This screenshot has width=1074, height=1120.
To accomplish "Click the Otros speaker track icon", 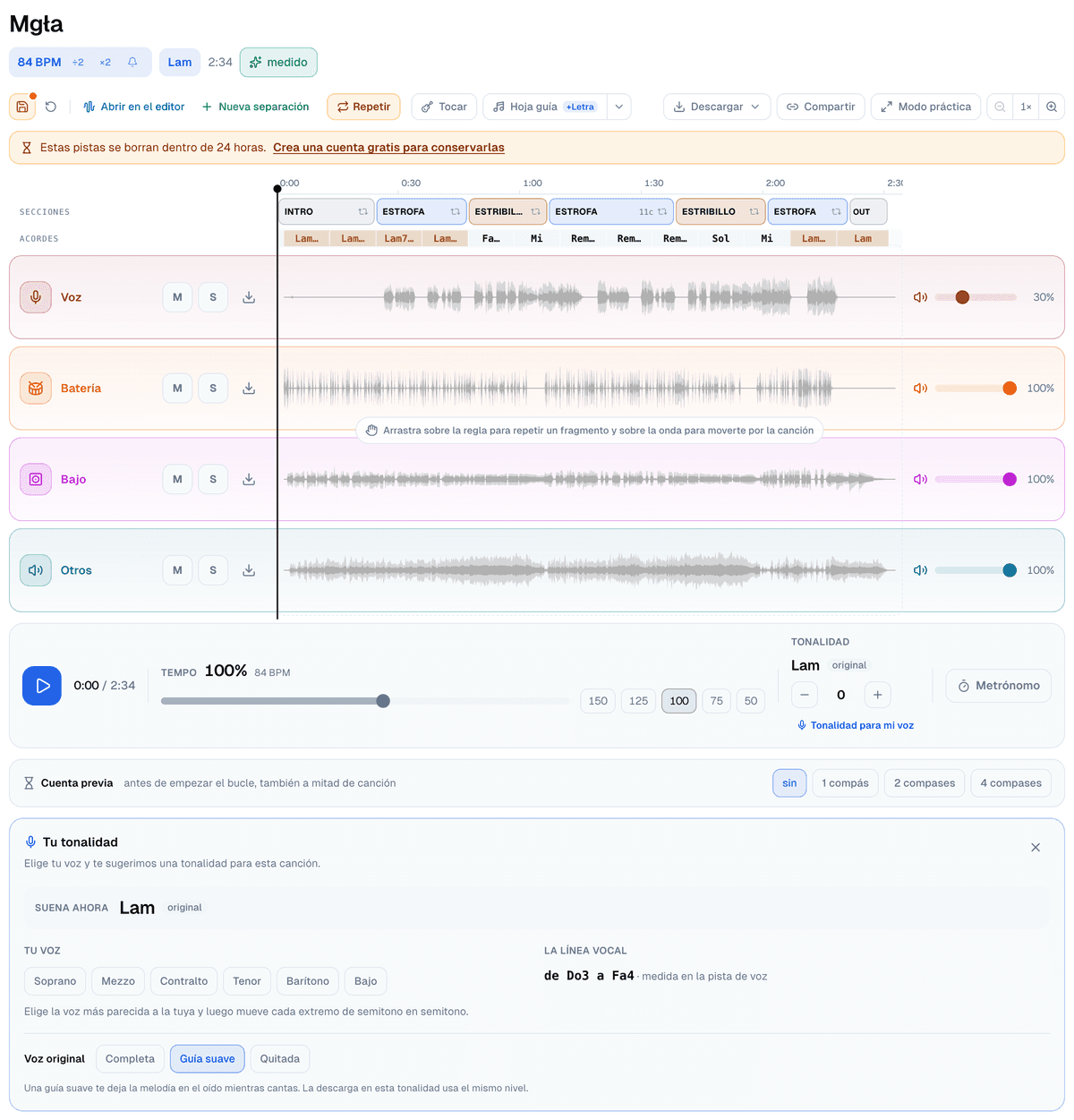I will coord(36,570).
